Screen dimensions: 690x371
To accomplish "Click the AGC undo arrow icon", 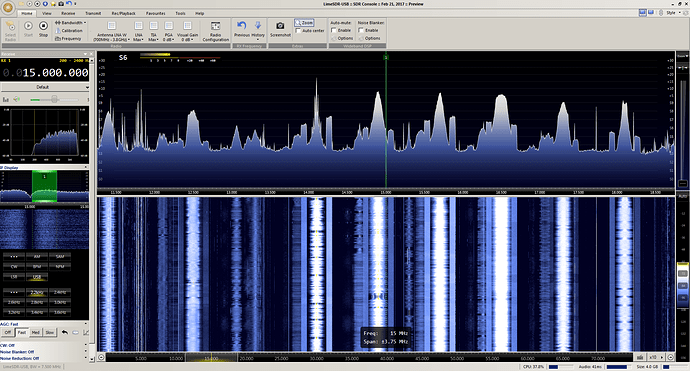I will 65,332.
